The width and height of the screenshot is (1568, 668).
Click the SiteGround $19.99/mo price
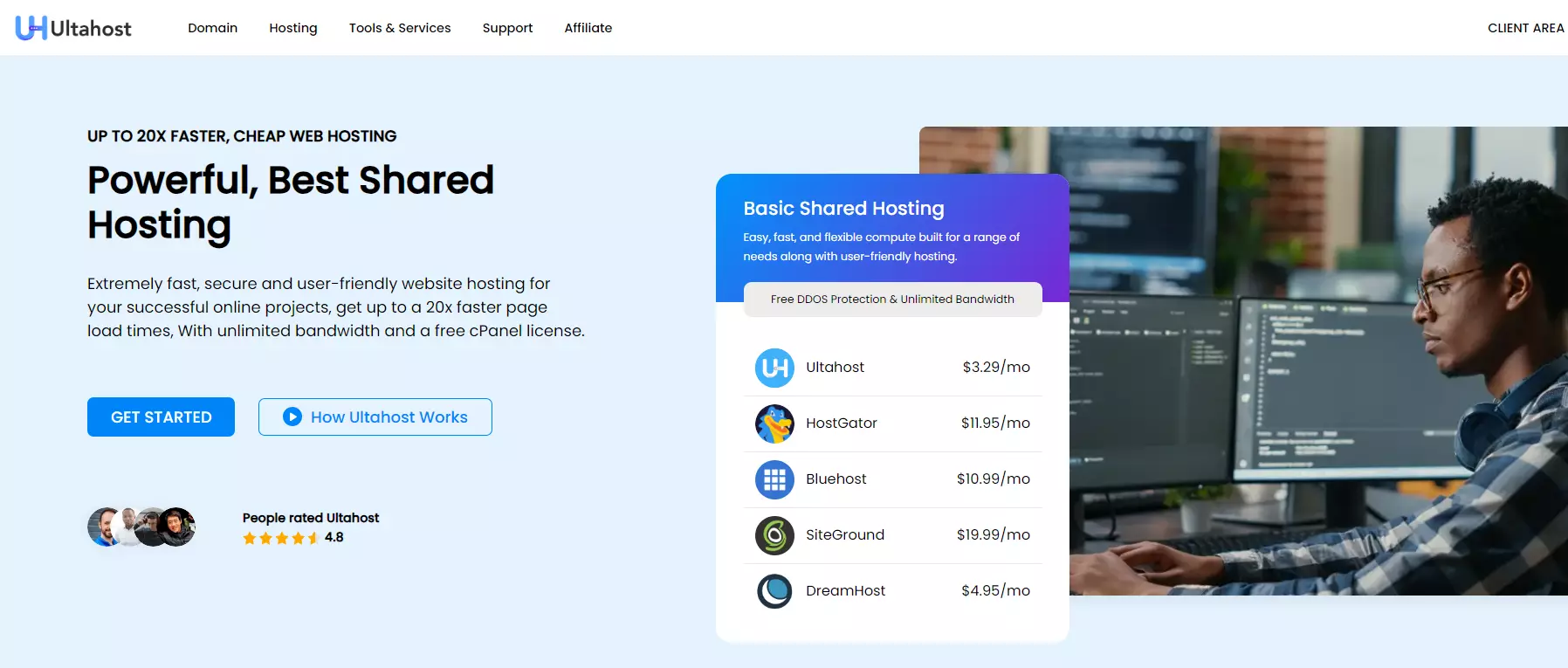(x=994, y=534)
